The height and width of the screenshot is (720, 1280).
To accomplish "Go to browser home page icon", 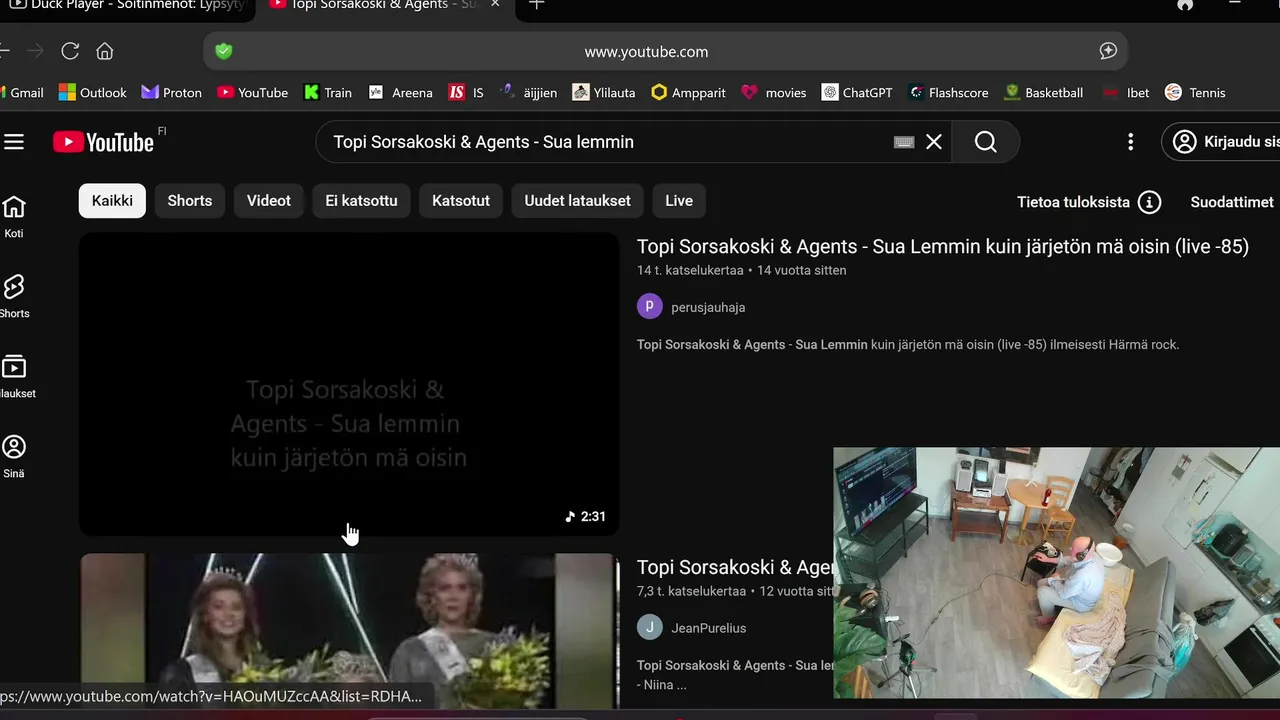I will (x=105, y=51).
